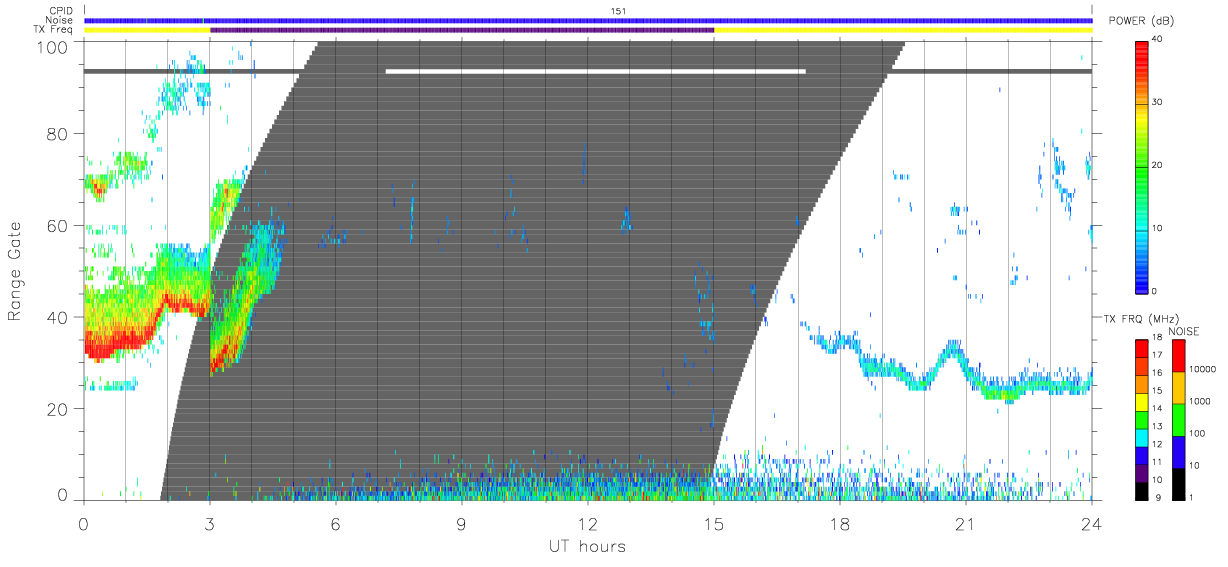The width and height of the screenshot is (1228, 567).
Task: Click the yellow swatch in TX FRQ legend
Action: (x=1142, y=401)
